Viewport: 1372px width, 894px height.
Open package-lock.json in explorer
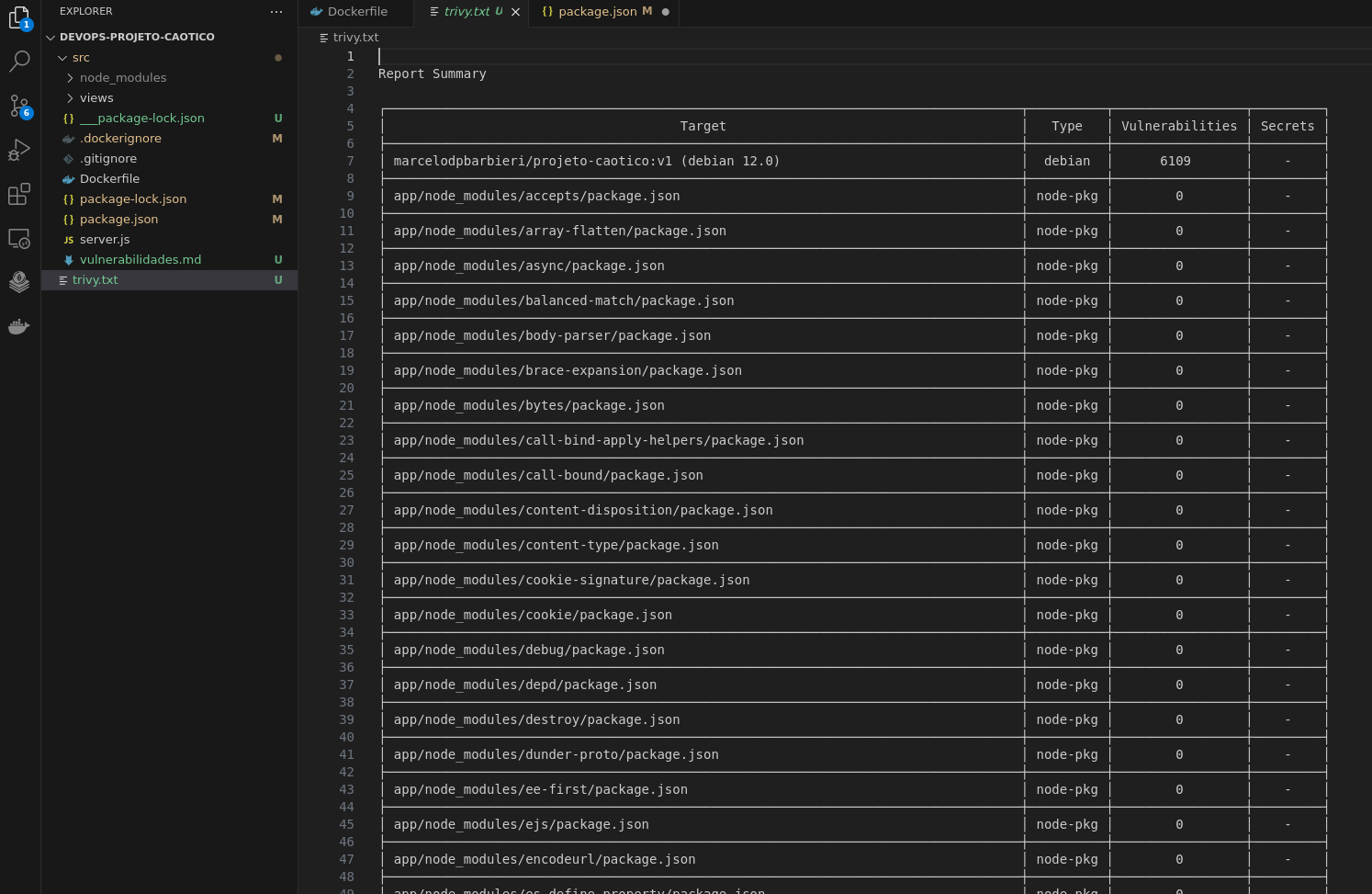(x=132, y=199)
